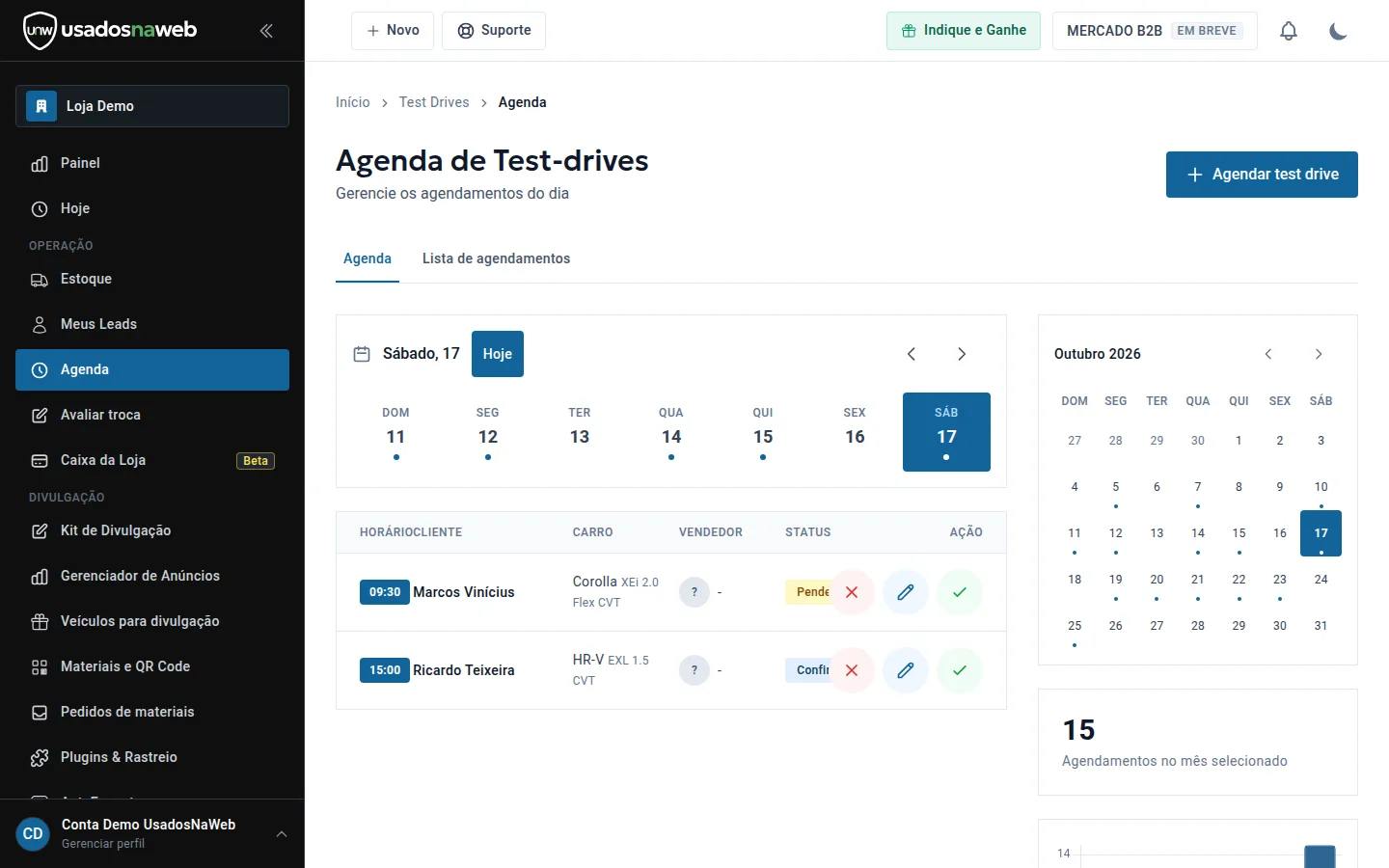1389x868 pixels.
Task: Edit Ricardo Teixeira appointment with pencil icon
Action: pos(906,670)
